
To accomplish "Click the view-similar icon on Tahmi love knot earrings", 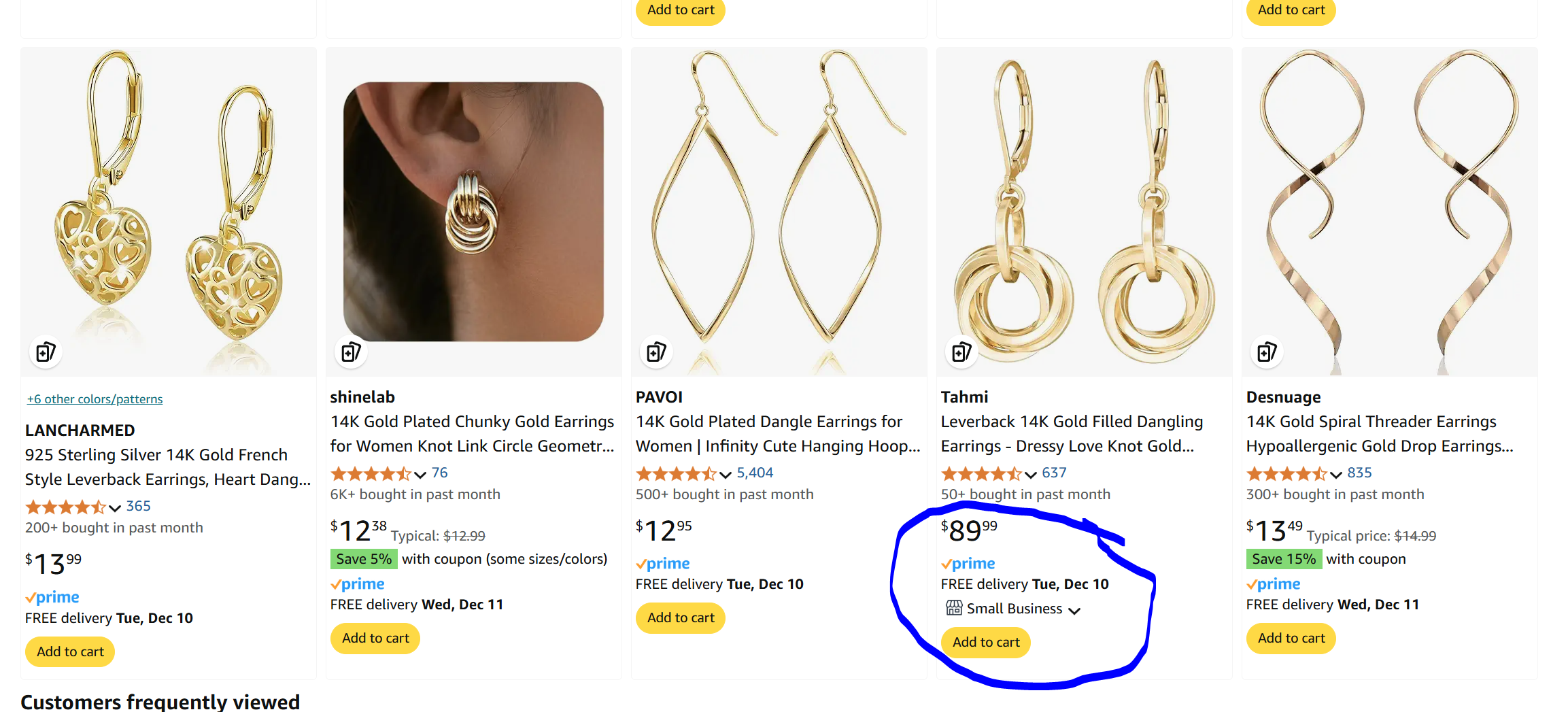I will 961,352.
